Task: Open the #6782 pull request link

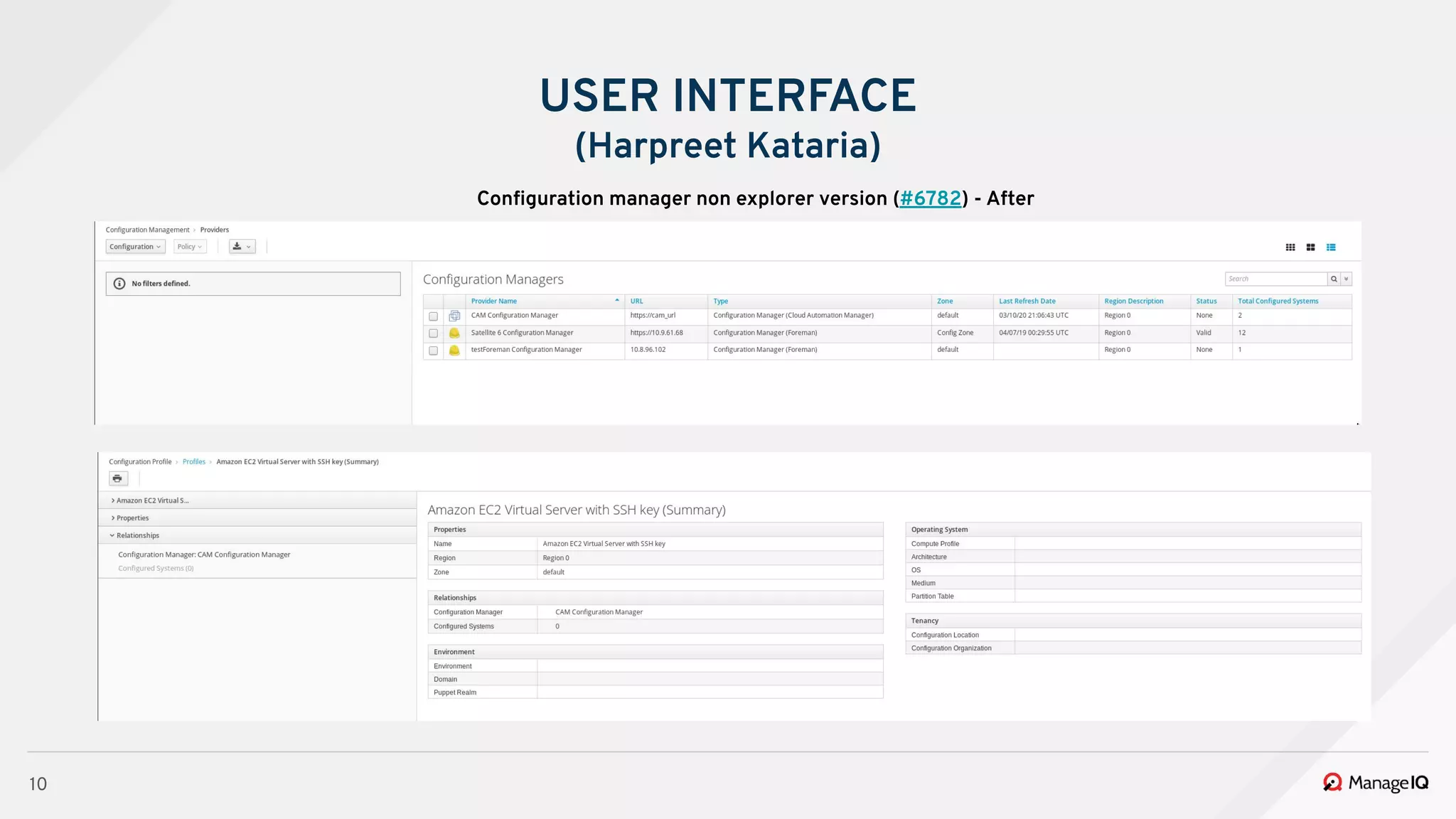Action: point(930,198)
